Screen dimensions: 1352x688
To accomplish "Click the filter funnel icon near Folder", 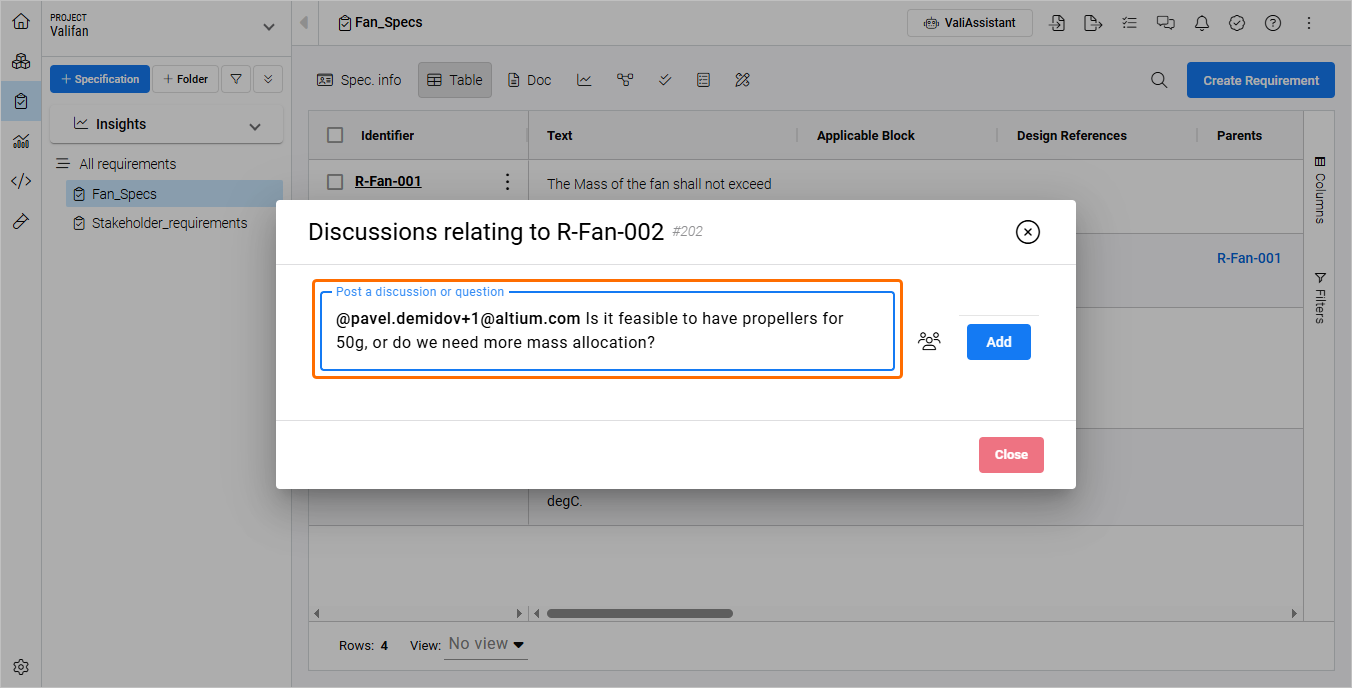I will tap(236, 79).
